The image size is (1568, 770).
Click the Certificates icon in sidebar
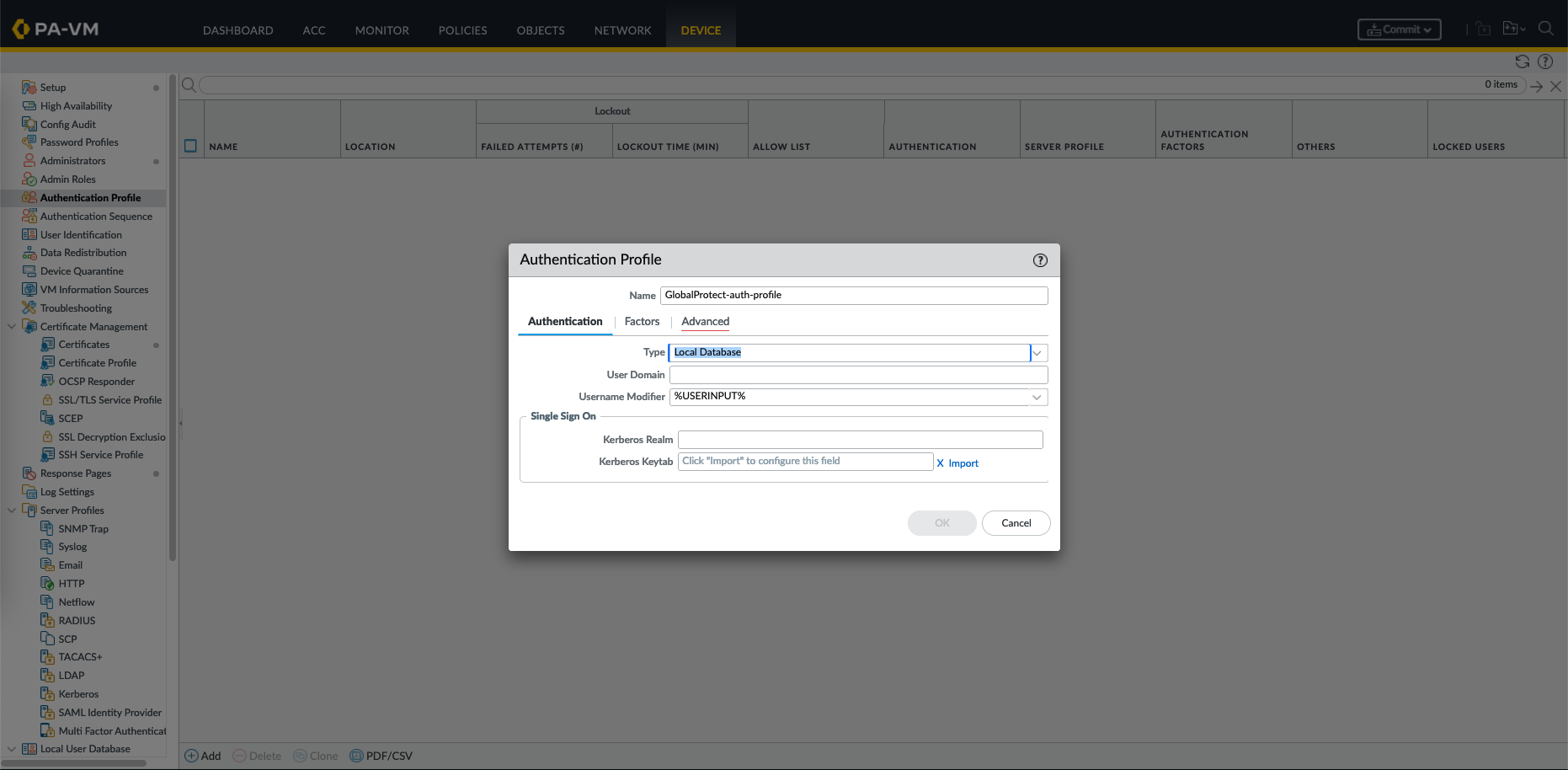[x=48, y=345]
